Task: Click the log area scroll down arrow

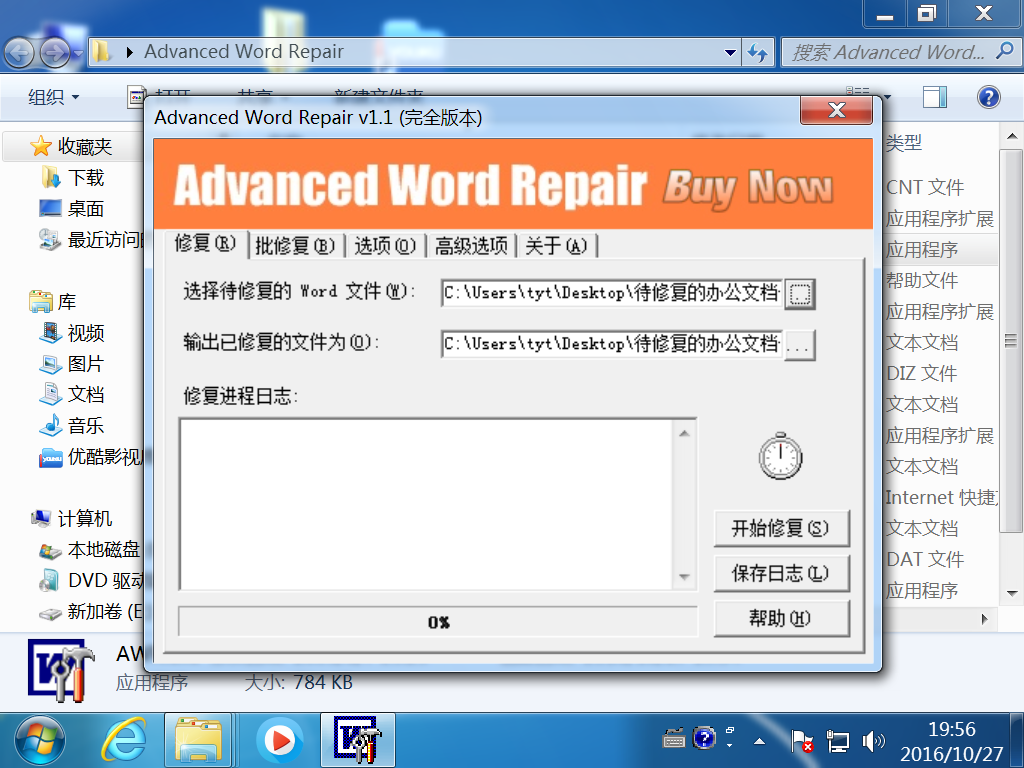Action: pyautogui.click(x=684, y=577)
